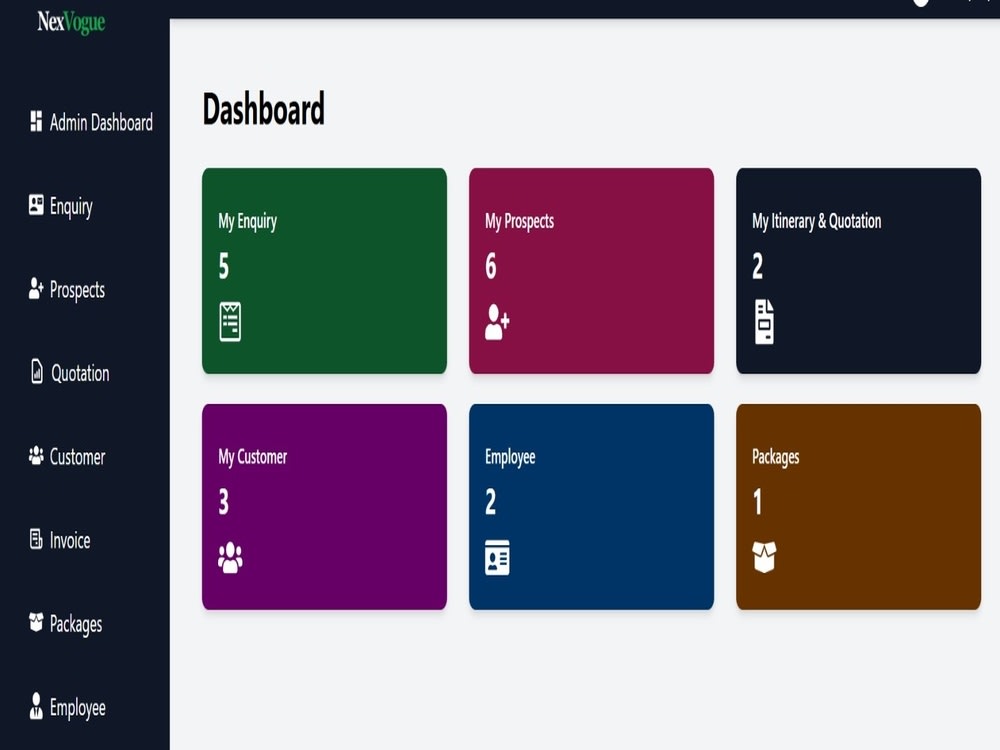Image resolution: width=1000 pixels, height=750 pixels.
Task: Open the blue Employee card
Action: [x=591, y=507]
